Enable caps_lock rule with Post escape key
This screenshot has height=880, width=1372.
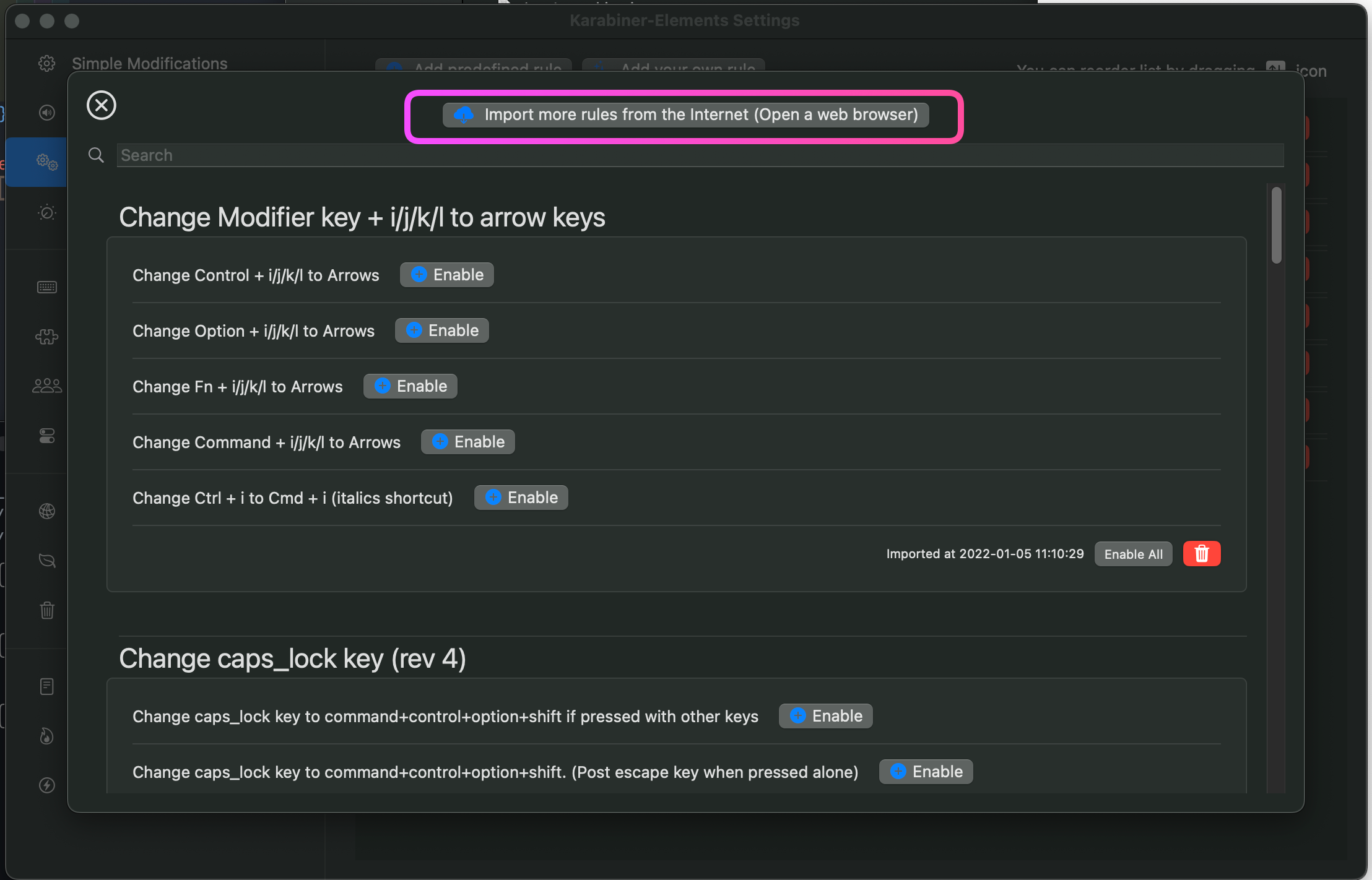[x=926, y=772]
